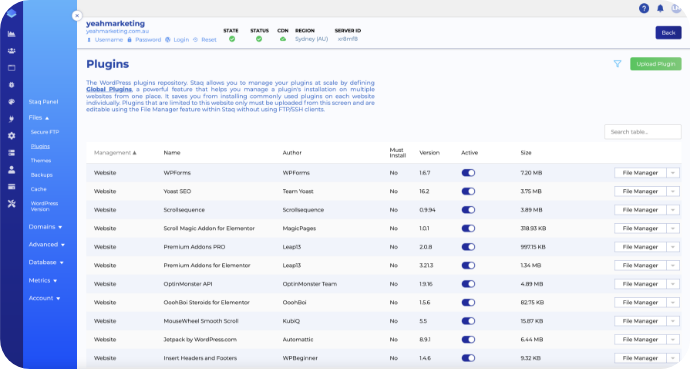This screenshot has width=690, height=369.
Task: Collapse the Files sidebar menu
Action: click(x=39, y=118)
